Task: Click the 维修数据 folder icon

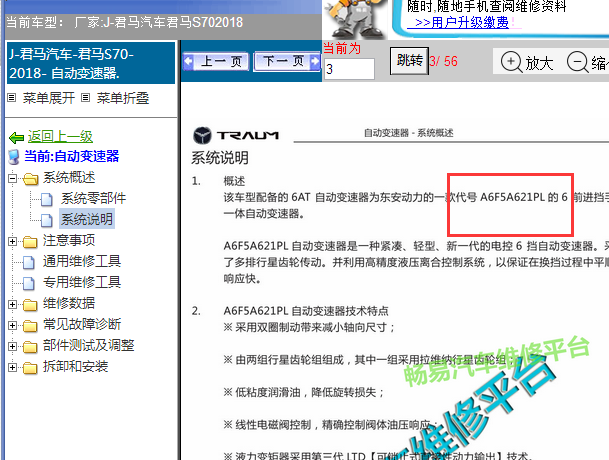Action: point(30,305)
